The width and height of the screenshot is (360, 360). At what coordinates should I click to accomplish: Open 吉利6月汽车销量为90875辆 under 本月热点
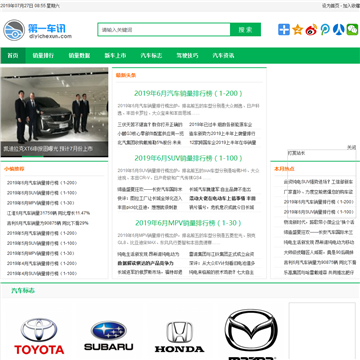tap(319, 262)
